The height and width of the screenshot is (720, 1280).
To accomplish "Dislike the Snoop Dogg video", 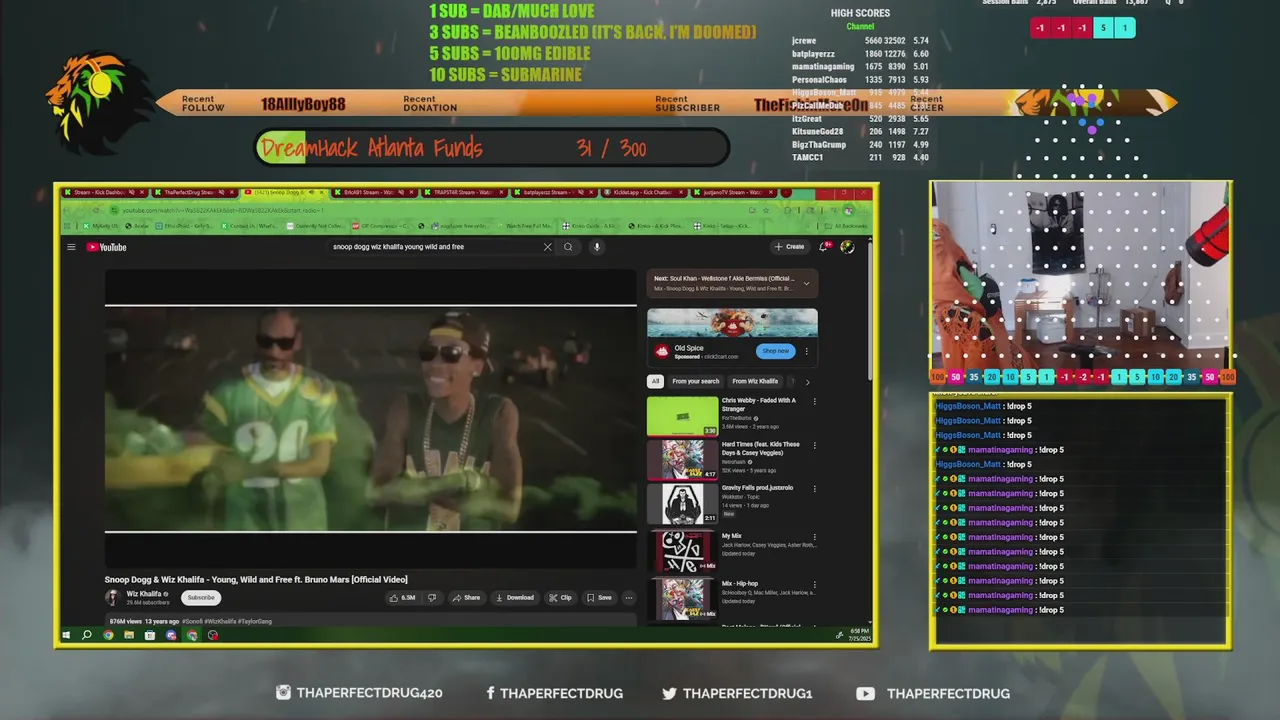I will 432,598.
